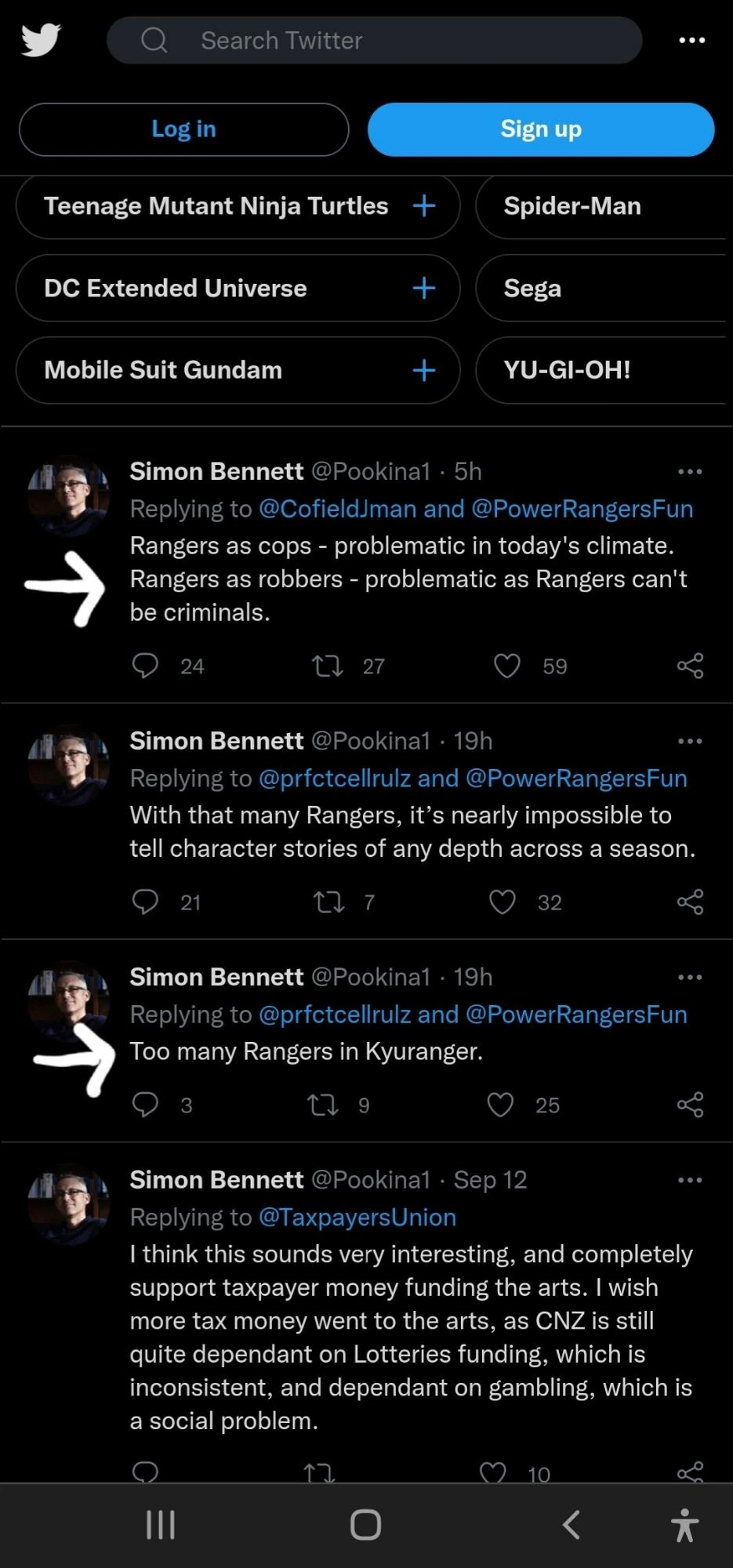The width and height of the screenshot is (733, 1568).
Task: Reply to the "Rangers as cops" tweet
Action: 145,666
